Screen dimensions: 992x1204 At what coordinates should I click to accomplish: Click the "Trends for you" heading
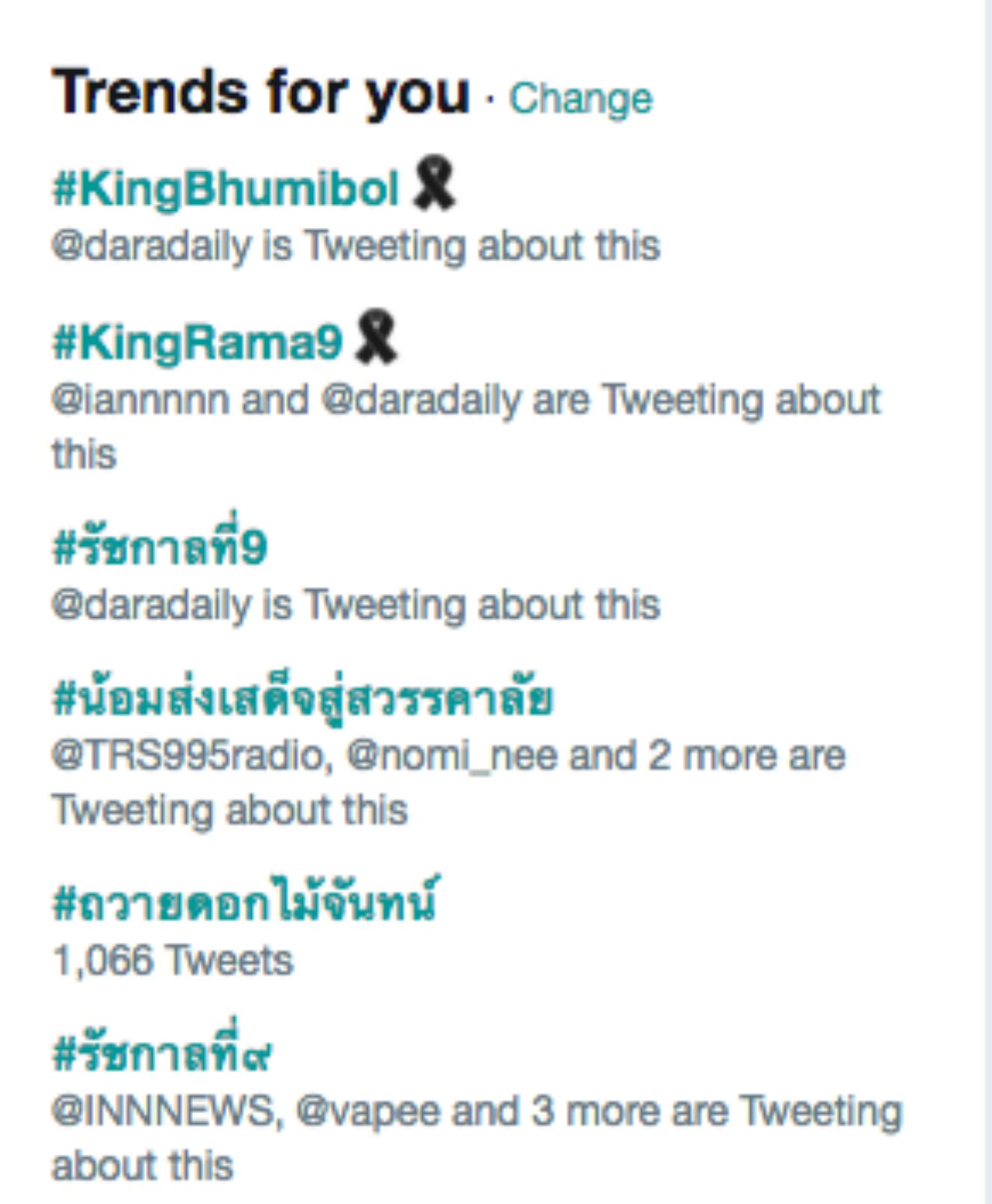click(260, 93)
